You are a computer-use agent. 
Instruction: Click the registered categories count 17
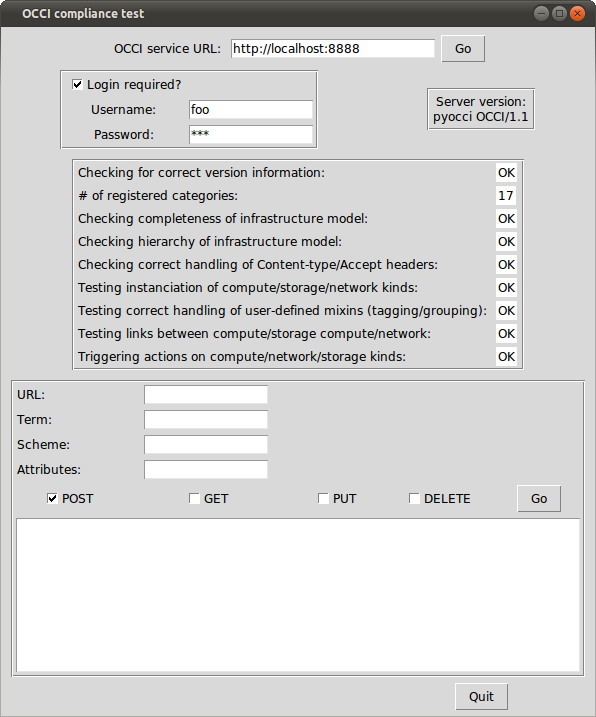(506, 196)
